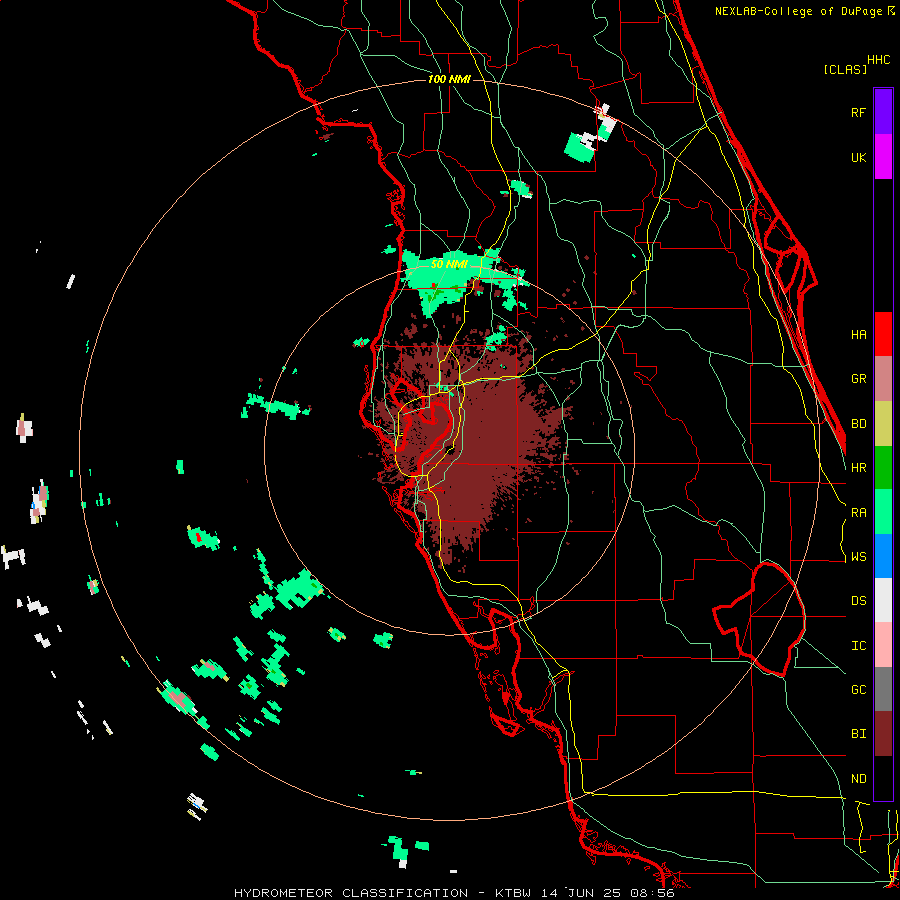Viewport: 900px width, 900px height.
Task: Click the 'KTBW' radar station identifier
Action: point(513,893)
